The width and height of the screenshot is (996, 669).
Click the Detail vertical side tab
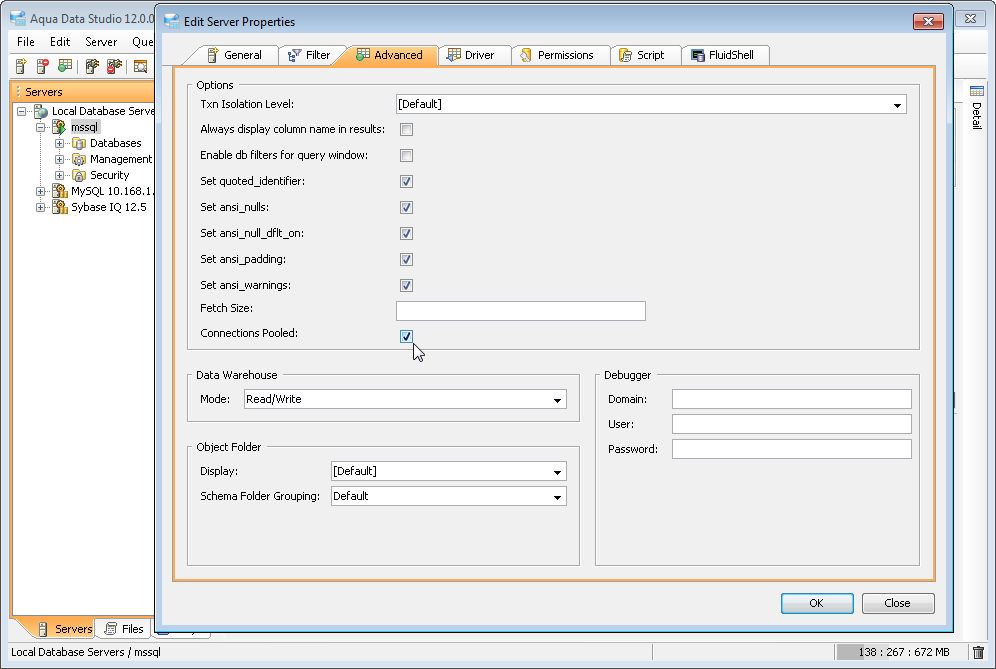point(977,107)
